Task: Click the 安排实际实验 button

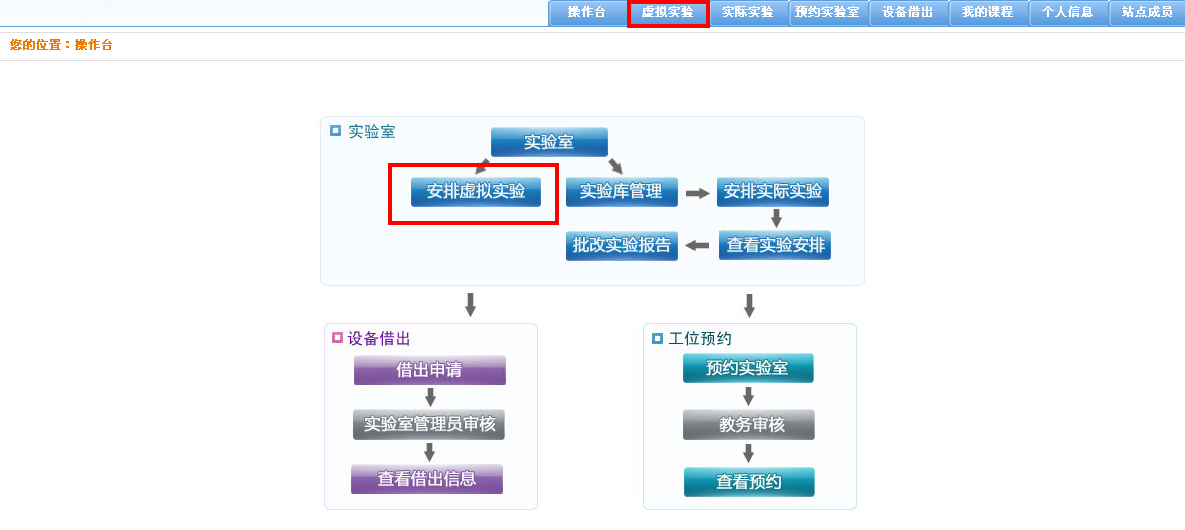Action: coord(773,192)
